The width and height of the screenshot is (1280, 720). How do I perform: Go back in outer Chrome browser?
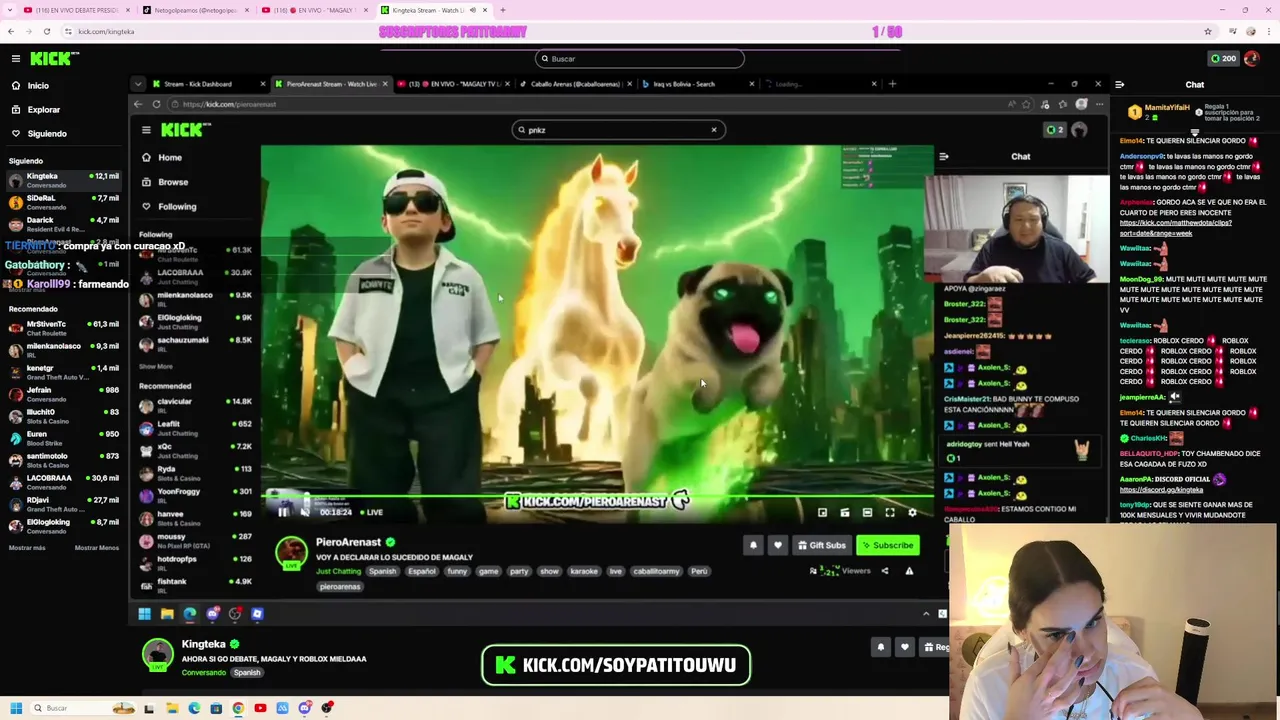coord(10,31)
